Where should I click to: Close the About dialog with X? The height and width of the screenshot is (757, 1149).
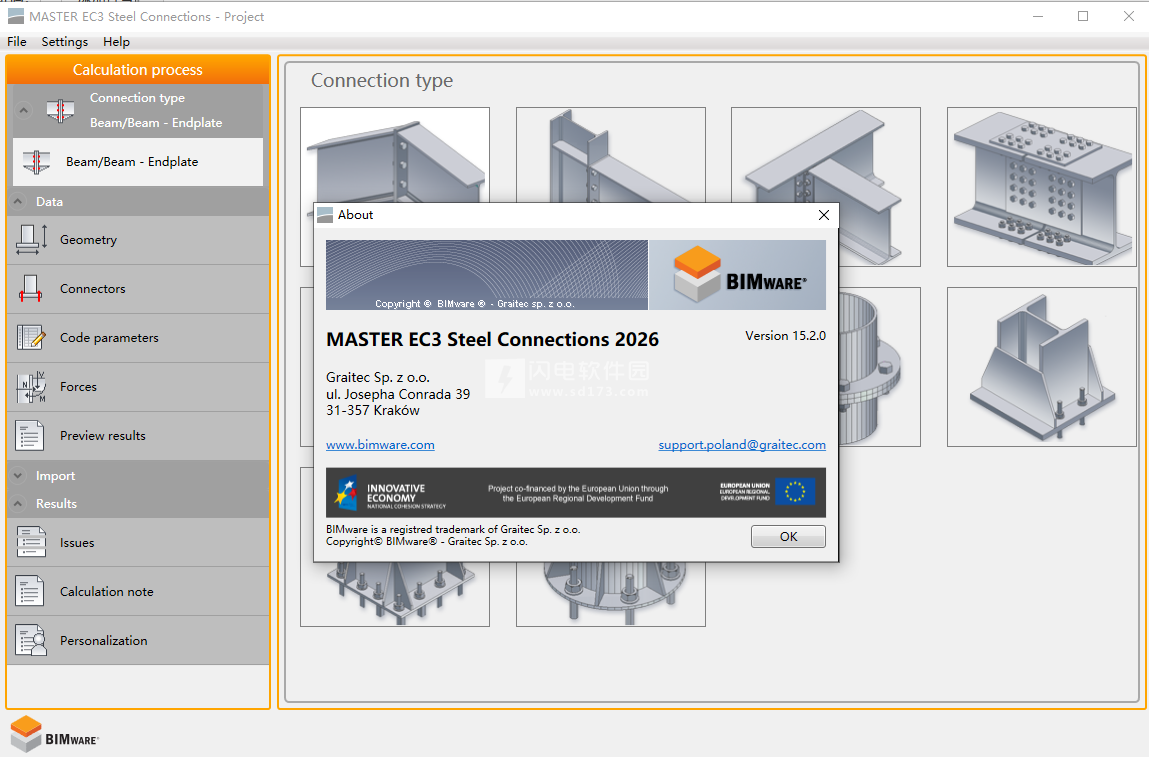pyautogui.click(x=824, y=215)
